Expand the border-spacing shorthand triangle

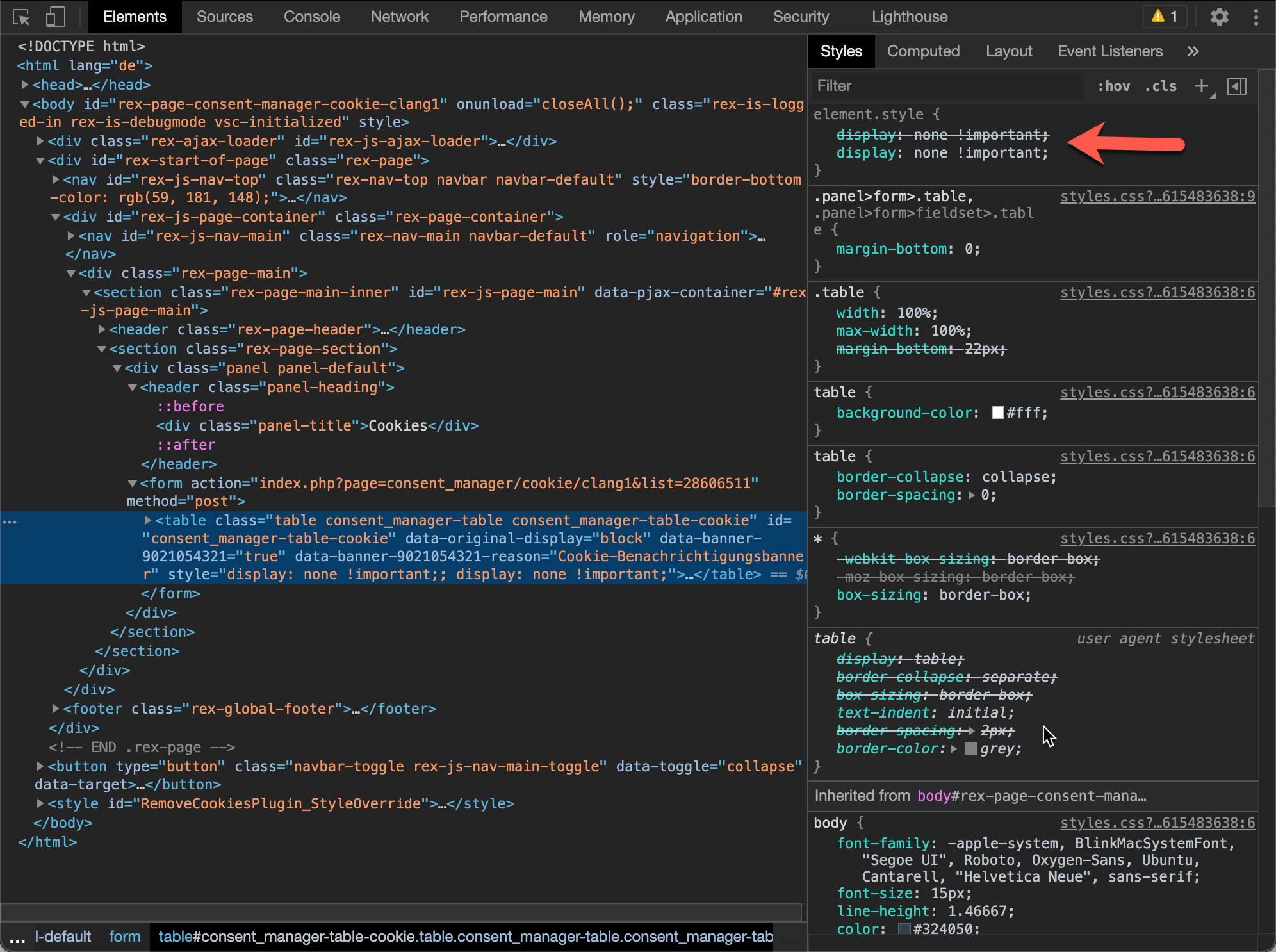pyautogui.click(x=972, y=495)
